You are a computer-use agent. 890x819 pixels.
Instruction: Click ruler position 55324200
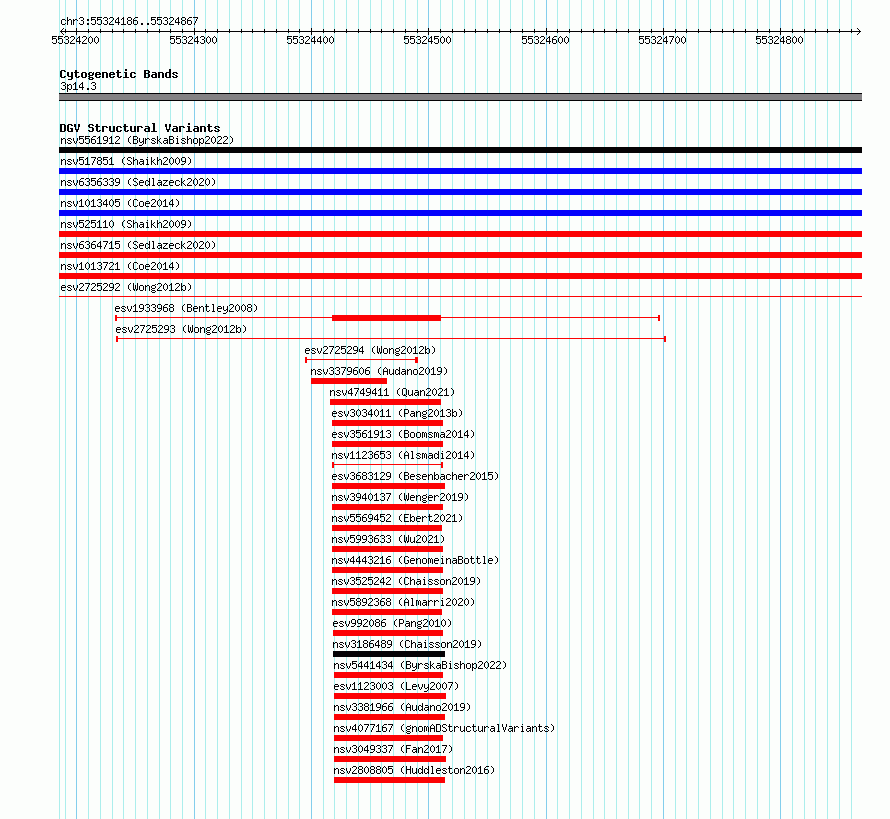click(x=75, y=40)
